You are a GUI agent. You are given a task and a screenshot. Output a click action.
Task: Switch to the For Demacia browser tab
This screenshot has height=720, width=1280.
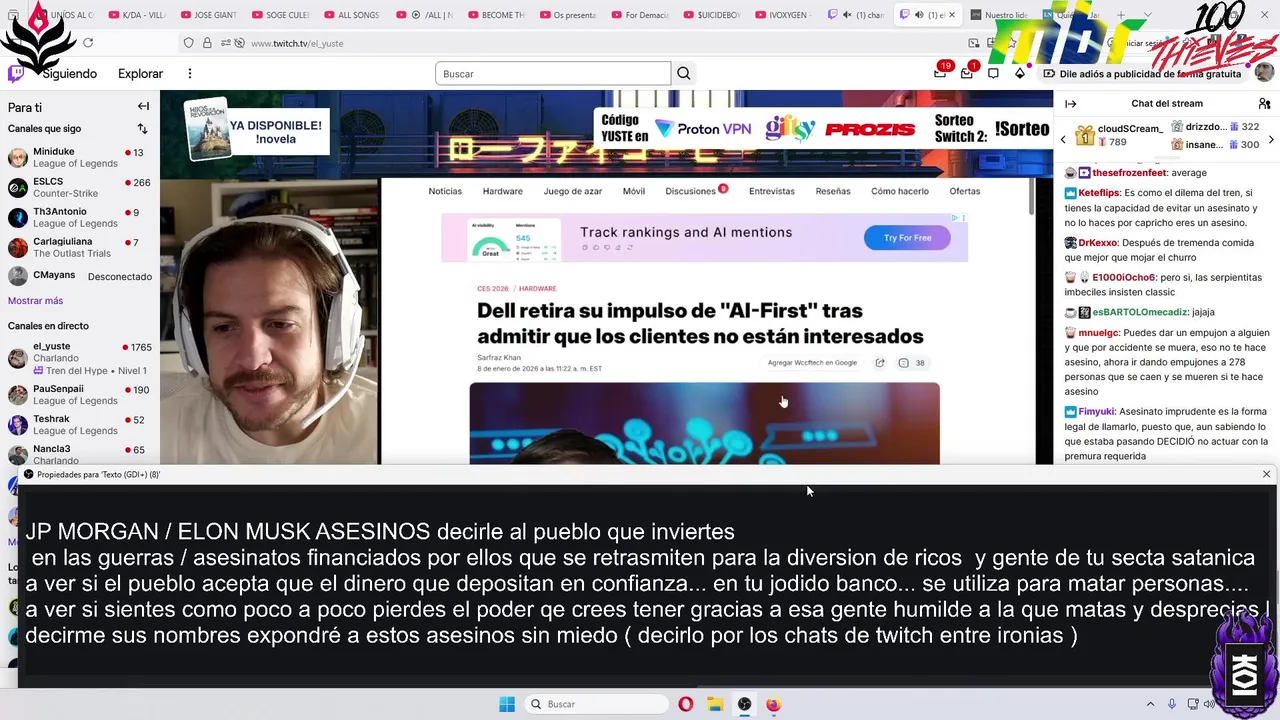click(639, 15)
